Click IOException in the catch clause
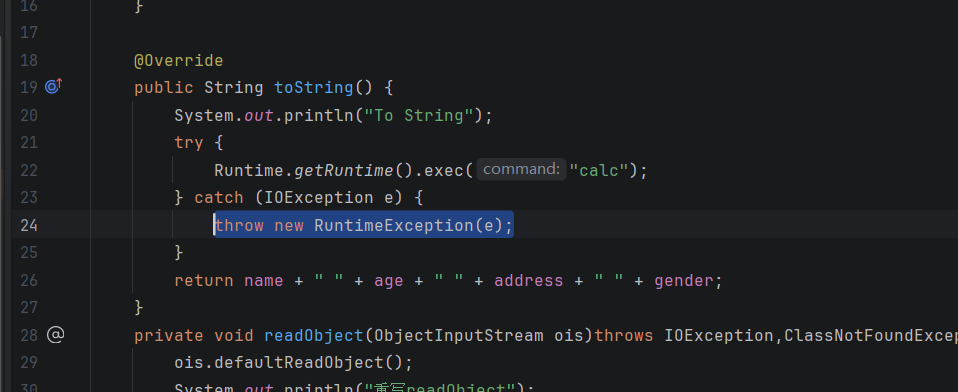Viewport: 958px width, 392px height. coord(319,198)
